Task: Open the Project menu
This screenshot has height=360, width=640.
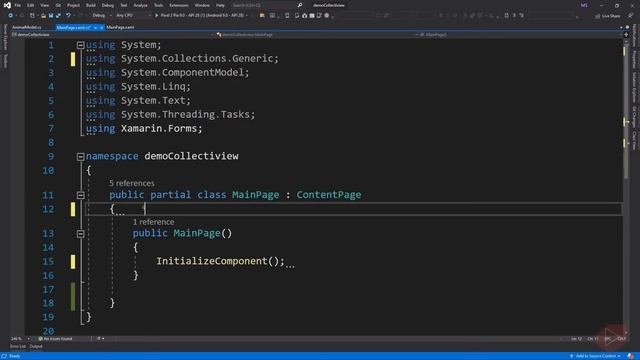Action: (x=73, y=5)
